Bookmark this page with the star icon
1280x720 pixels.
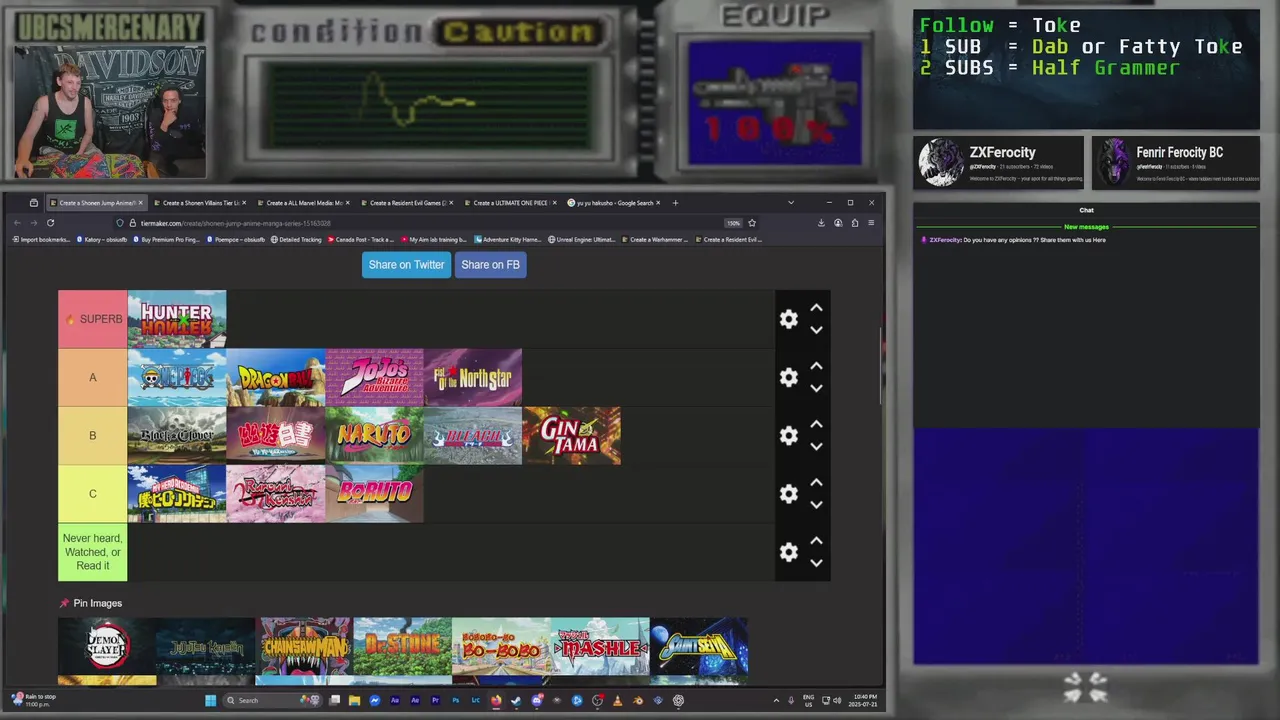click(752, 223)
